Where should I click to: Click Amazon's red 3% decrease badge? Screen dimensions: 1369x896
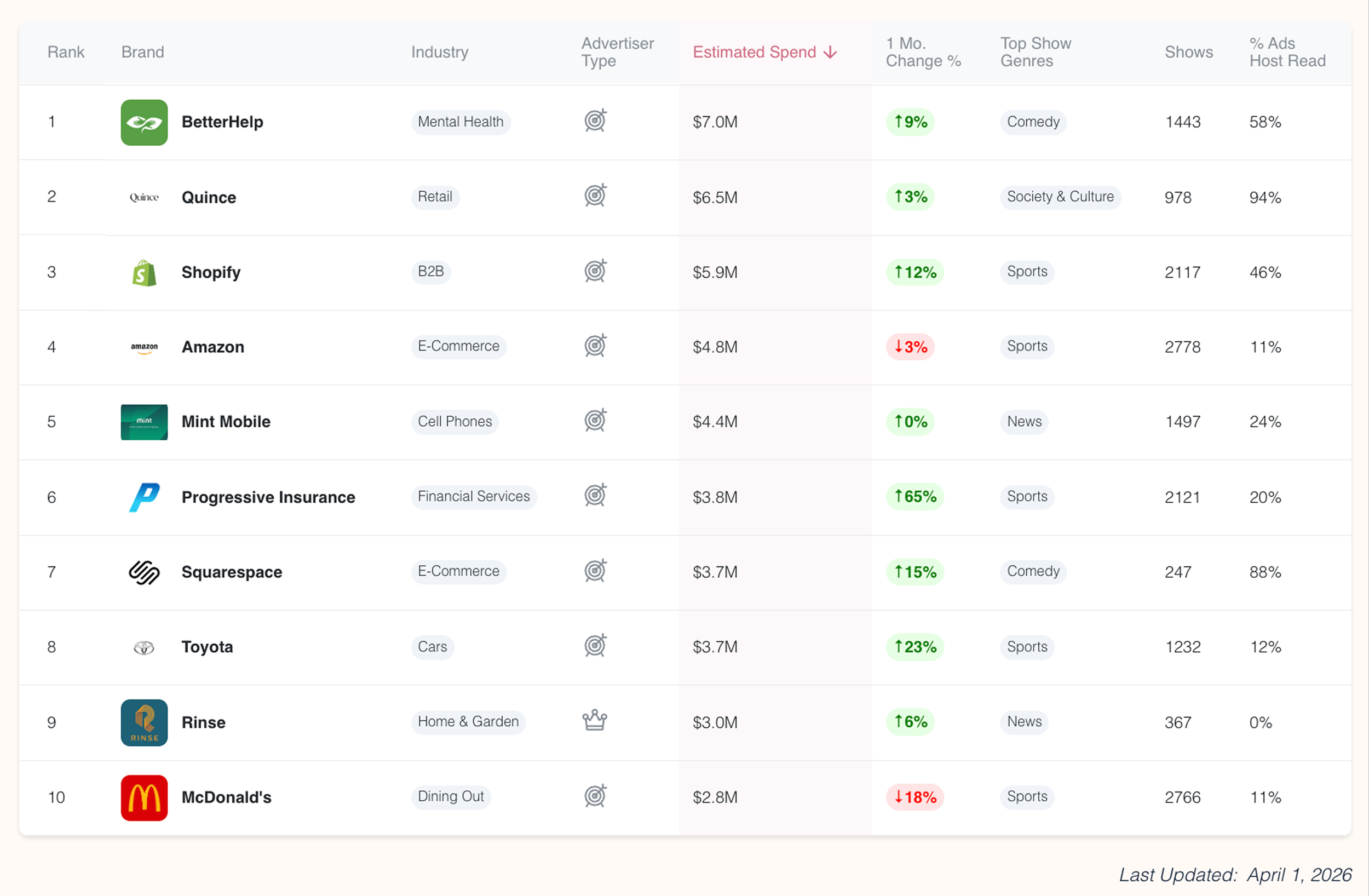[x=910, y=347]
